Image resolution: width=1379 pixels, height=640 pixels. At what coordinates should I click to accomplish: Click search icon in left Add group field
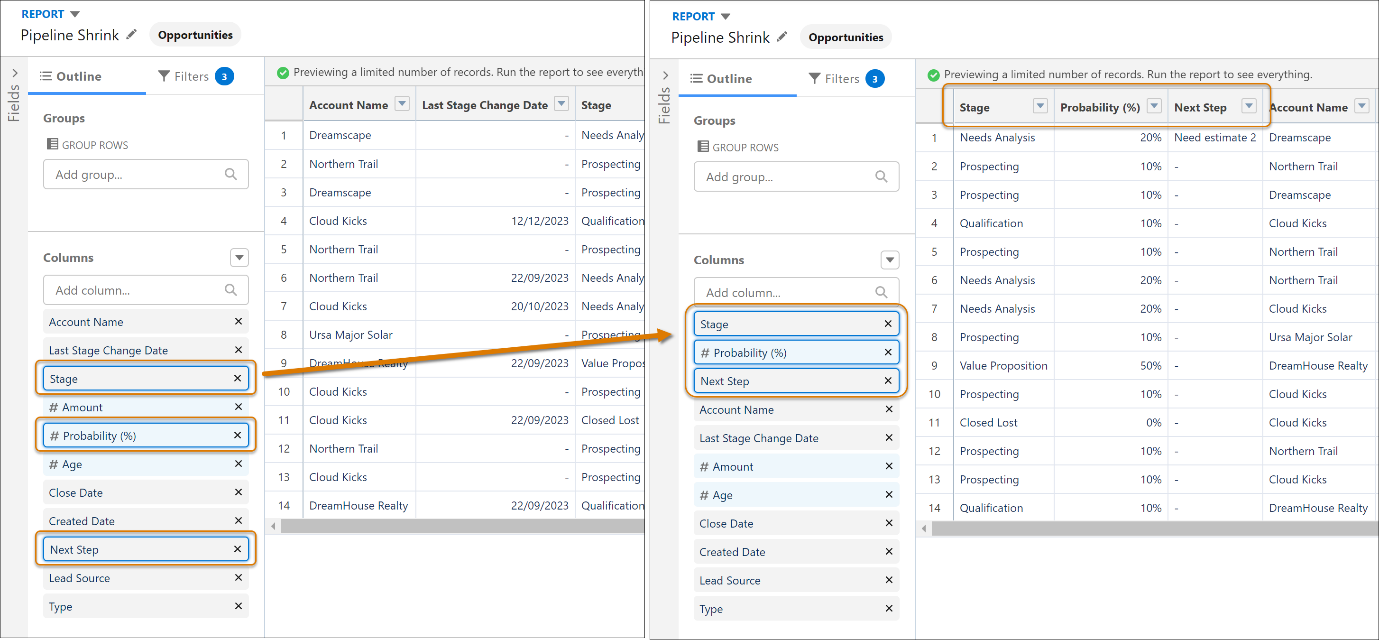[x=231, y=174]
